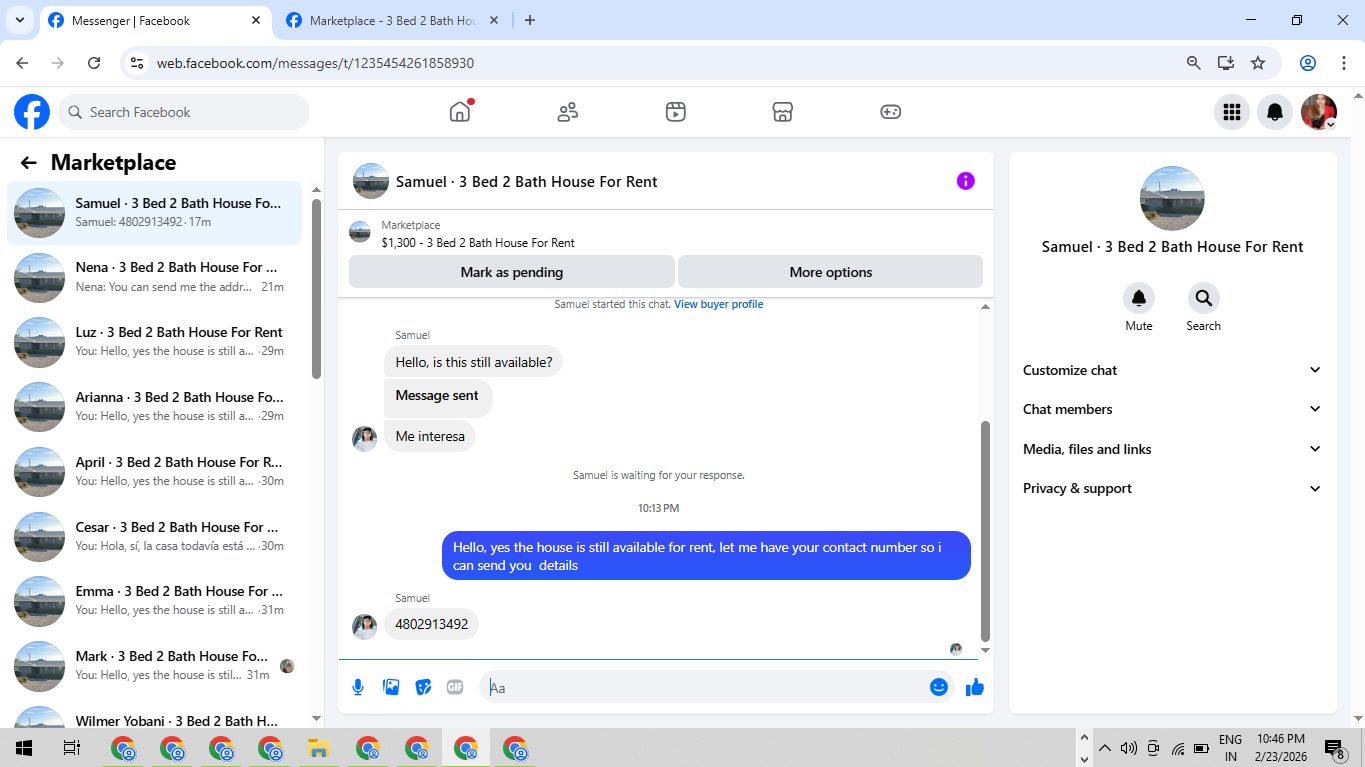Go to the Home feed icon
The width and height of the screenshot is (1365, 767).
pyautogui.click(x=460, y=112)
